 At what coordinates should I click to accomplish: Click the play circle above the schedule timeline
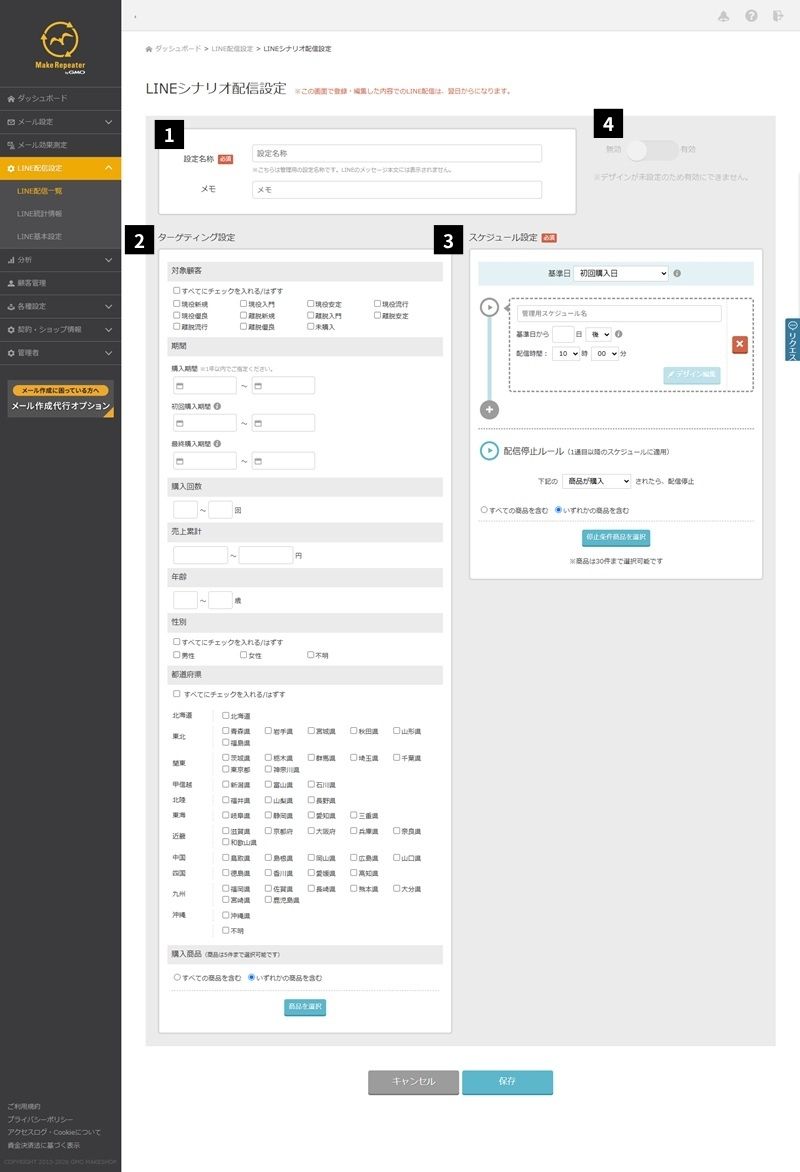point(489,307)
